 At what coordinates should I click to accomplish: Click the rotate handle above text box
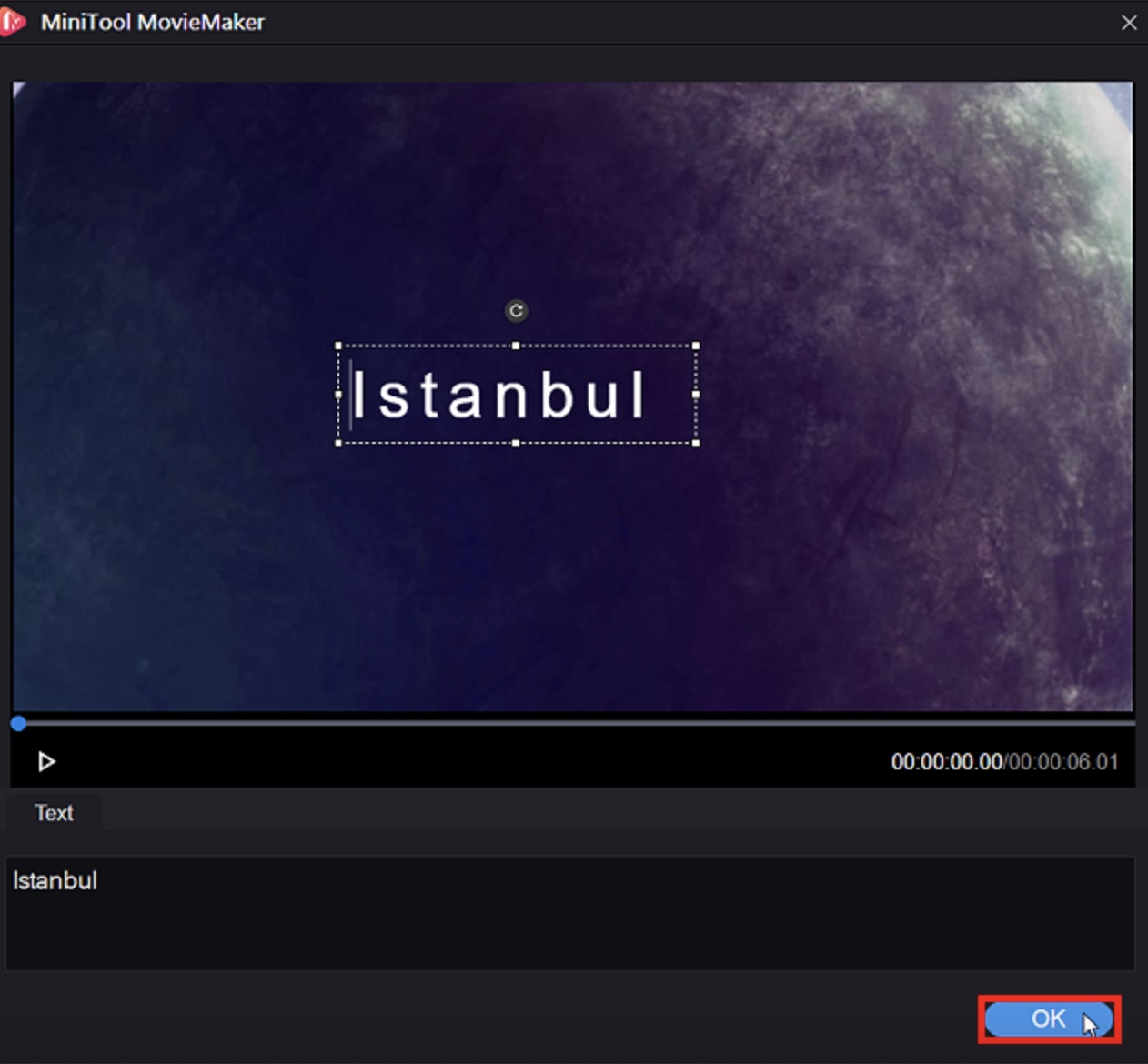pos(516,311)
